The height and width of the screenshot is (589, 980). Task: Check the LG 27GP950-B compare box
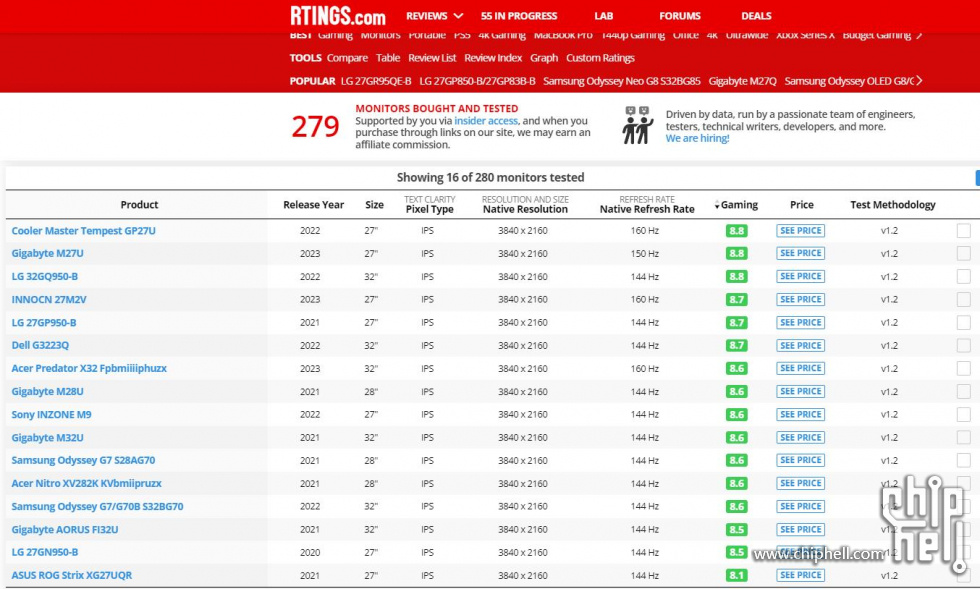[963, 323]
